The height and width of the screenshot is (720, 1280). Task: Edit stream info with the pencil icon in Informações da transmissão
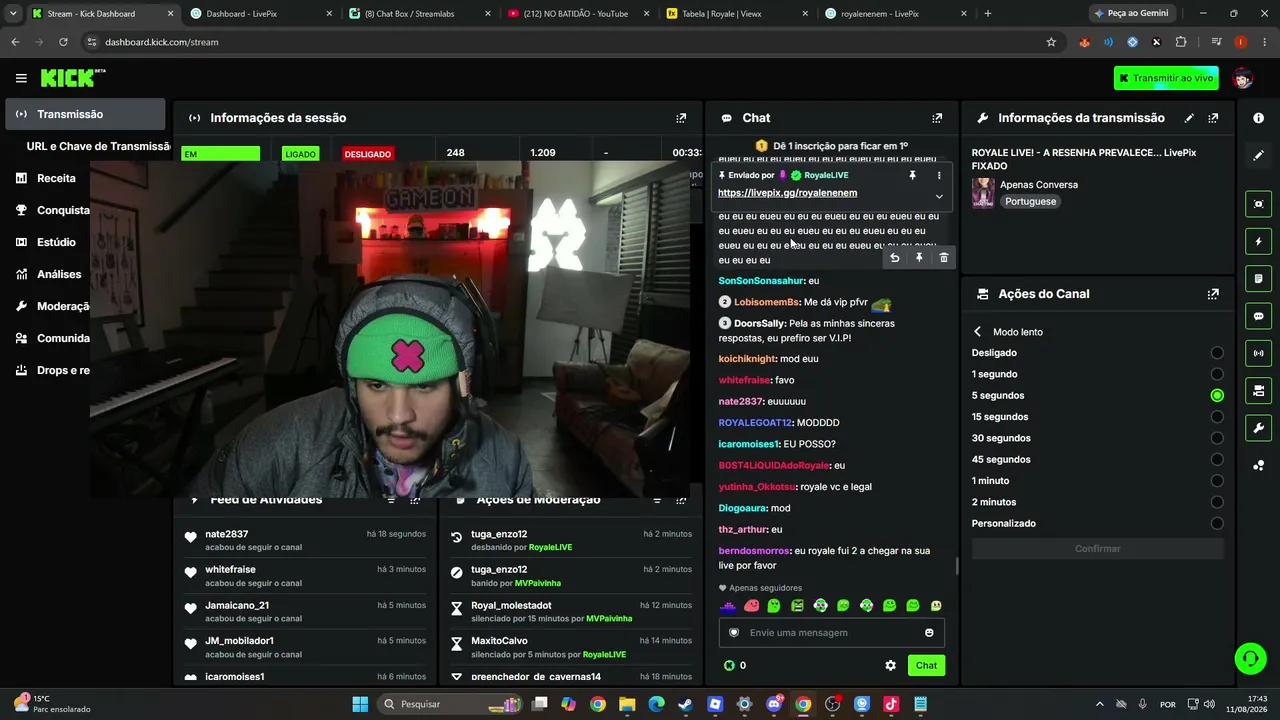(x=1189, y=118)
